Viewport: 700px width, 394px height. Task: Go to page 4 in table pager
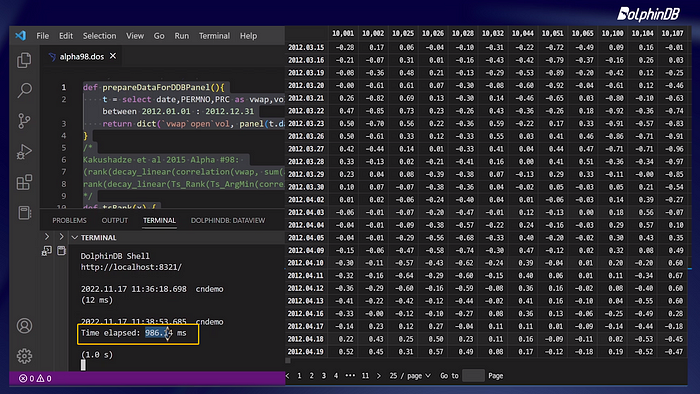336,376
